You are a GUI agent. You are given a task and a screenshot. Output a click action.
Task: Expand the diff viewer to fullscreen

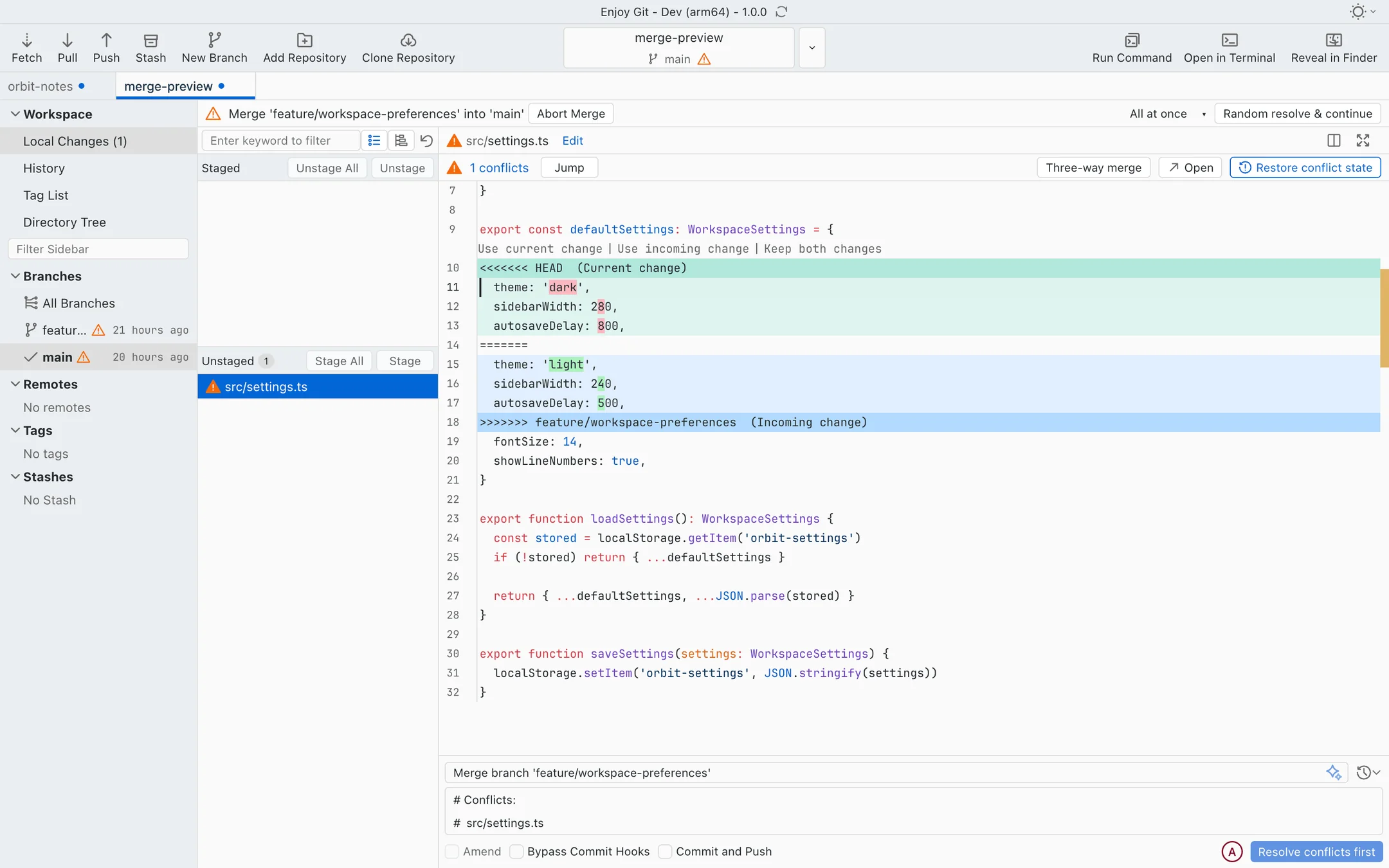point(1363,140)
